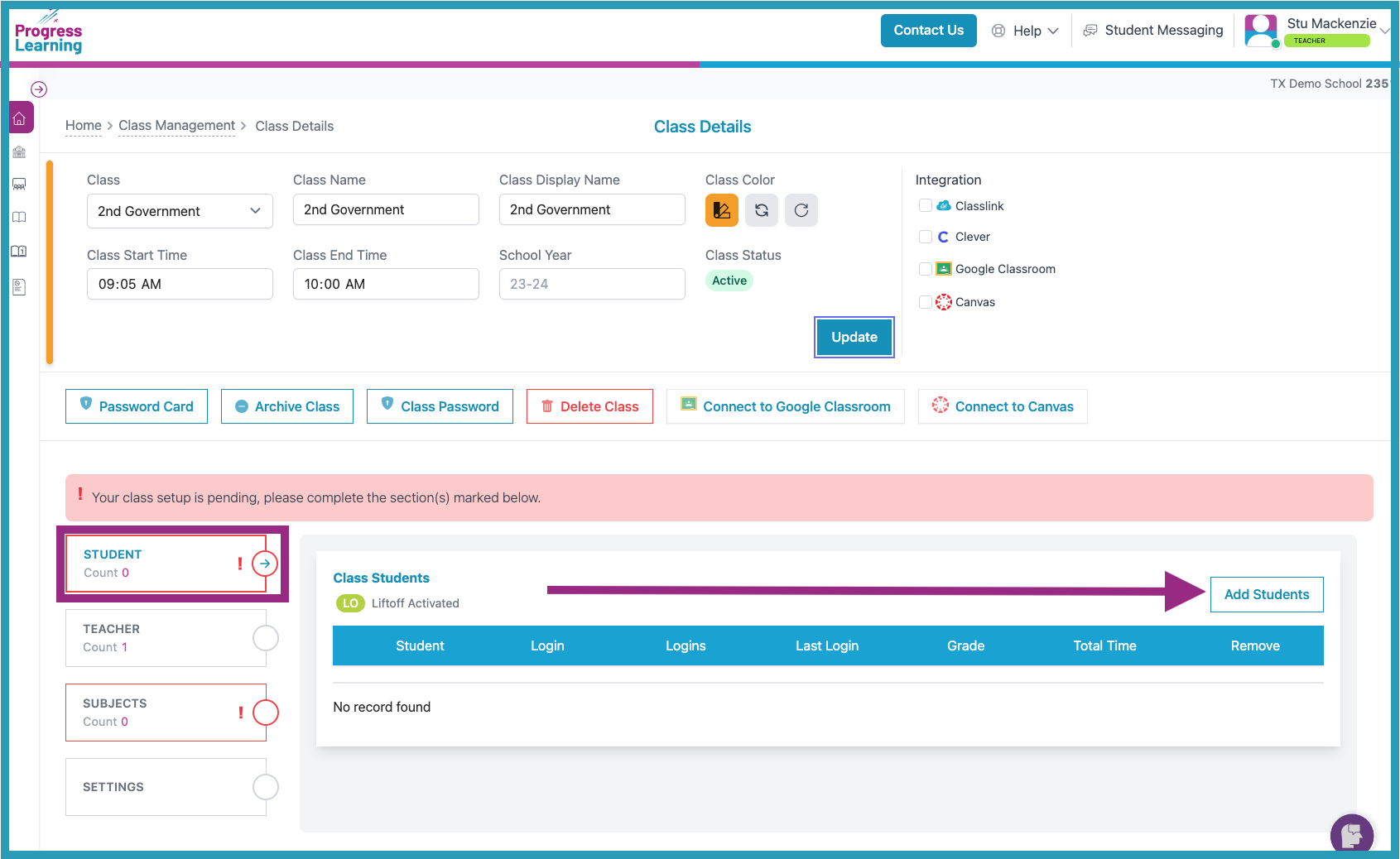
Task: Open the STUDENT section tab
Action: tap(166, 564)
